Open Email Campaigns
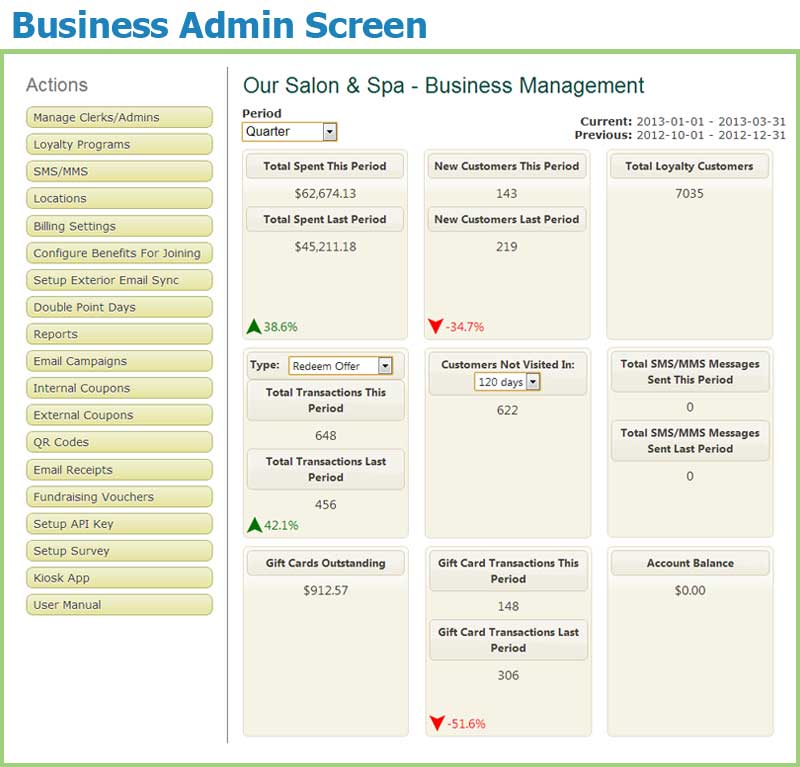The height and width of the screenshot is (767, 800). 119,361
